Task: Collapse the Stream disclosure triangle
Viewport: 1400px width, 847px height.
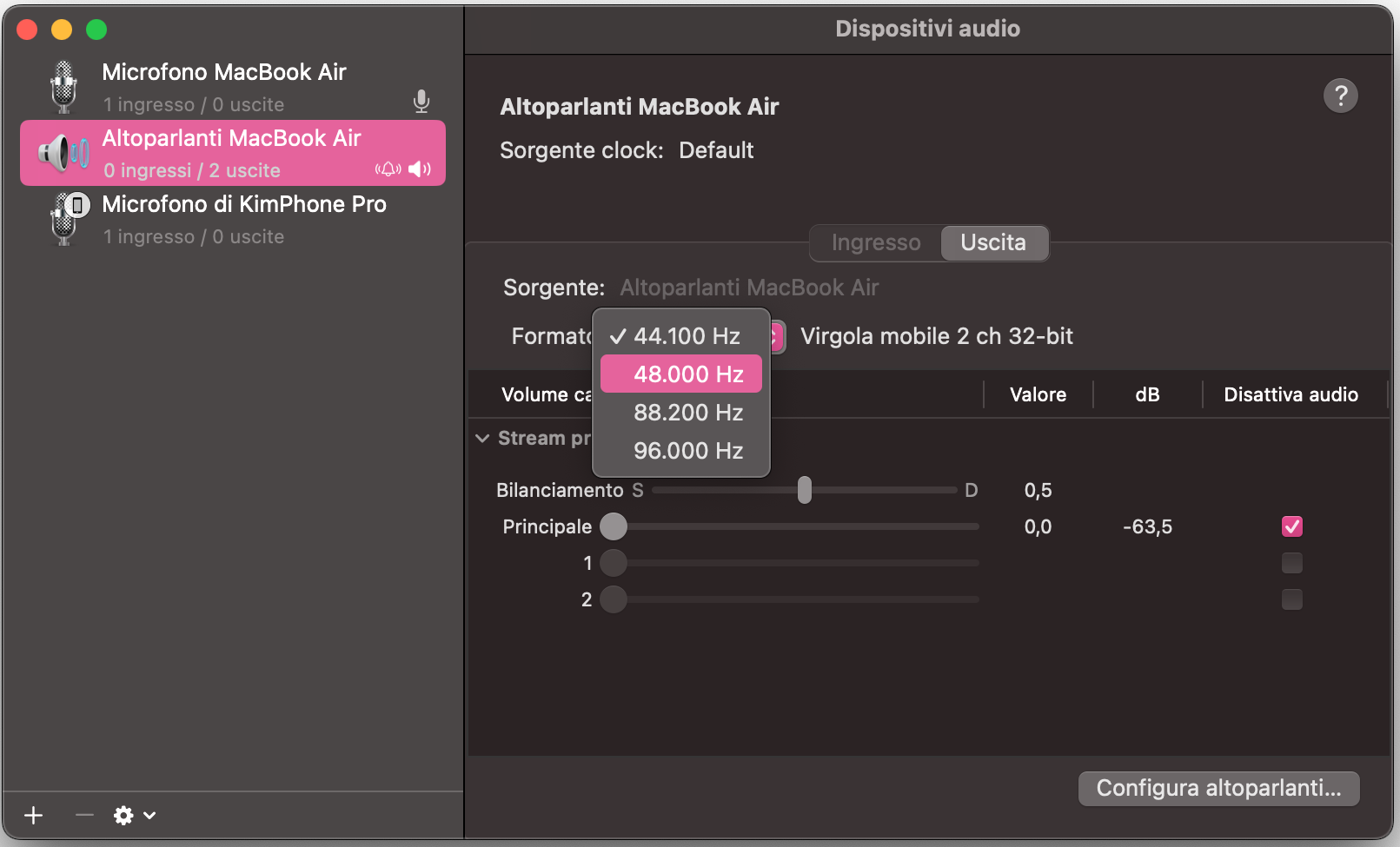Action: pos(484,438)
